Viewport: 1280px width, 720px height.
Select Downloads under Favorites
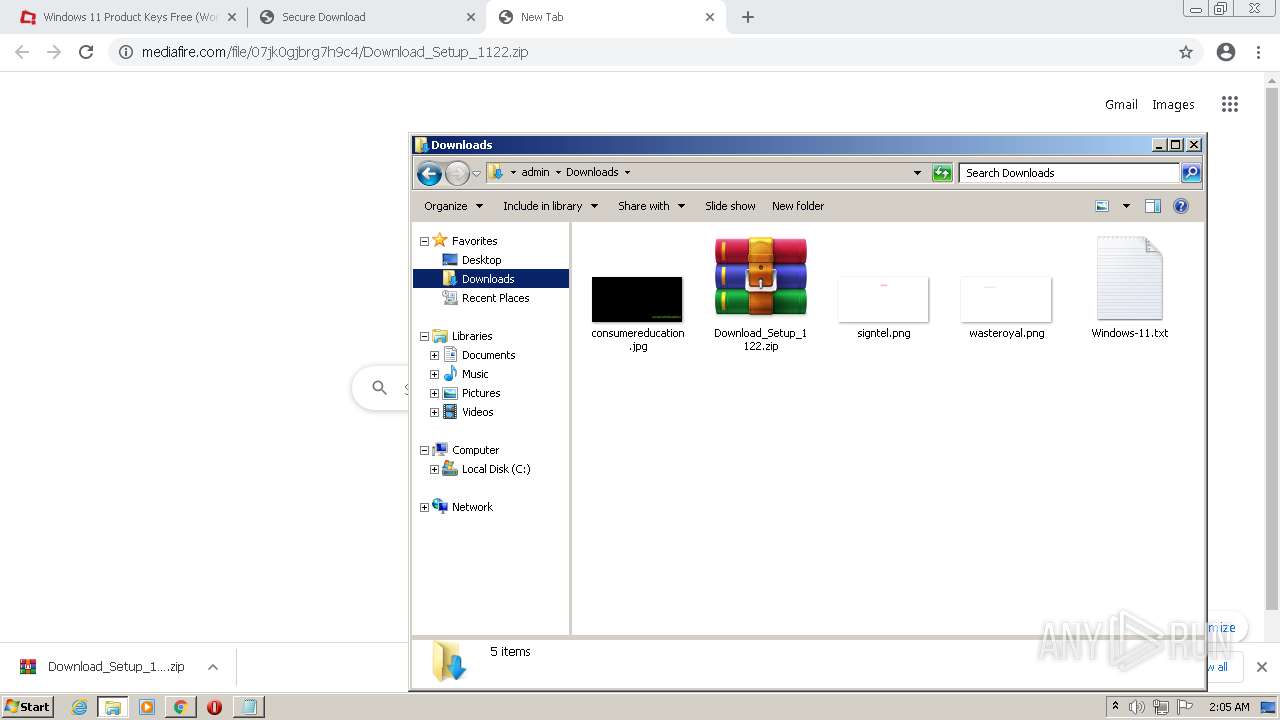[x=488, y=279]
